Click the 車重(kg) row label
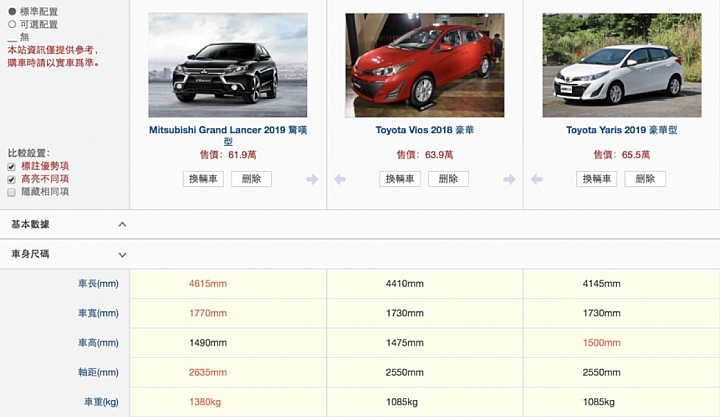Viewport: 720px width, 417px height. [x=101, y=402]
